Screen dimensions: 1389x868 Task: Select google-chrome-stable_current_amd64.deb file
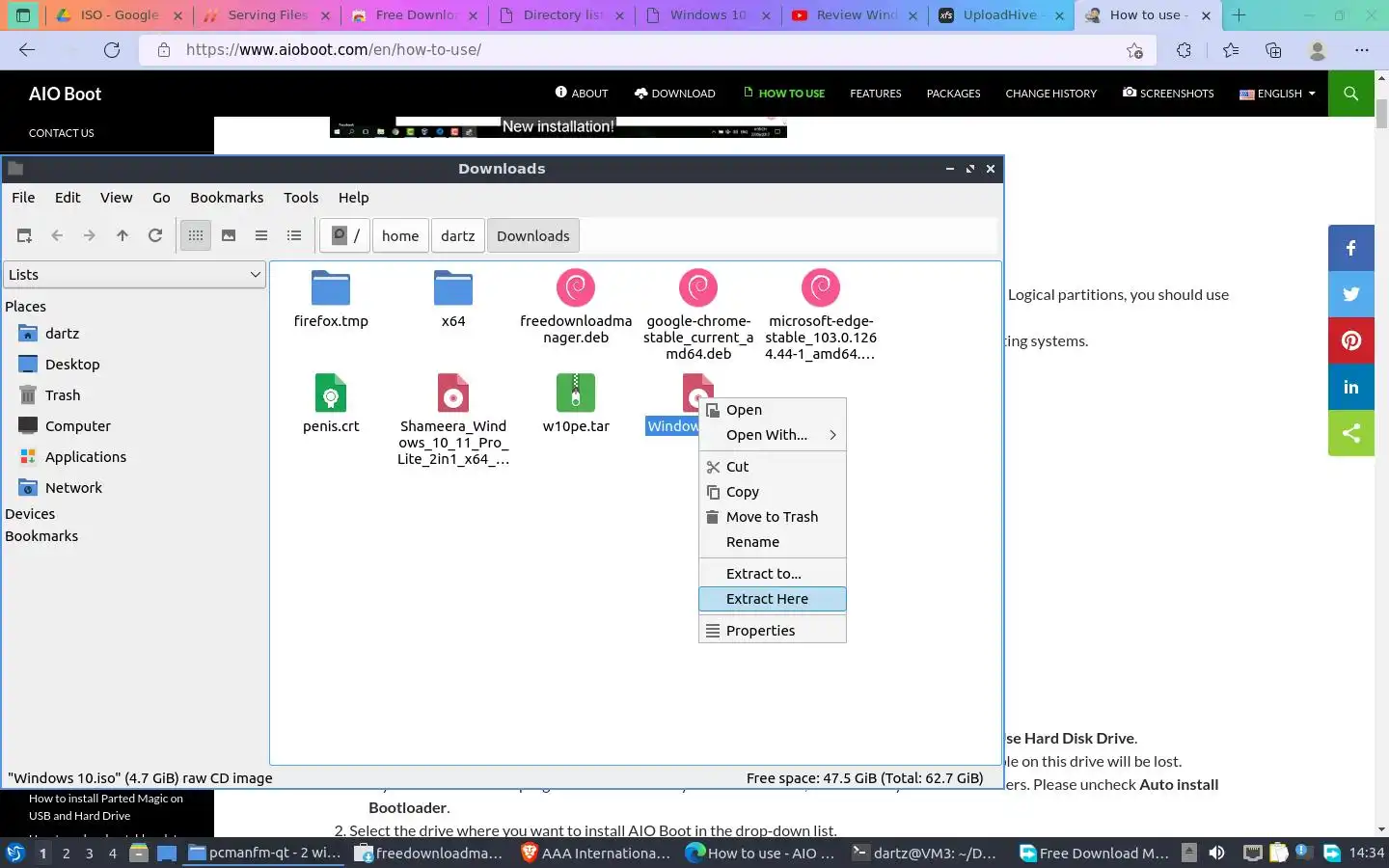pos(698,314)
